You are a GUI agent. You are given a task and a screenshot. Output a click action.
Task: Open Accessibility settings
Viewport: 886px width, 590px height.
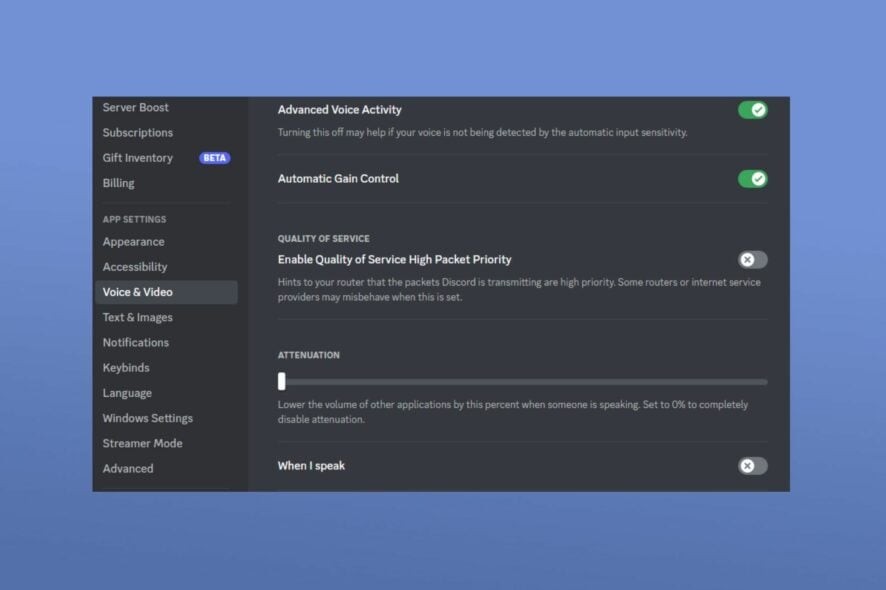[x=135, y=266]
